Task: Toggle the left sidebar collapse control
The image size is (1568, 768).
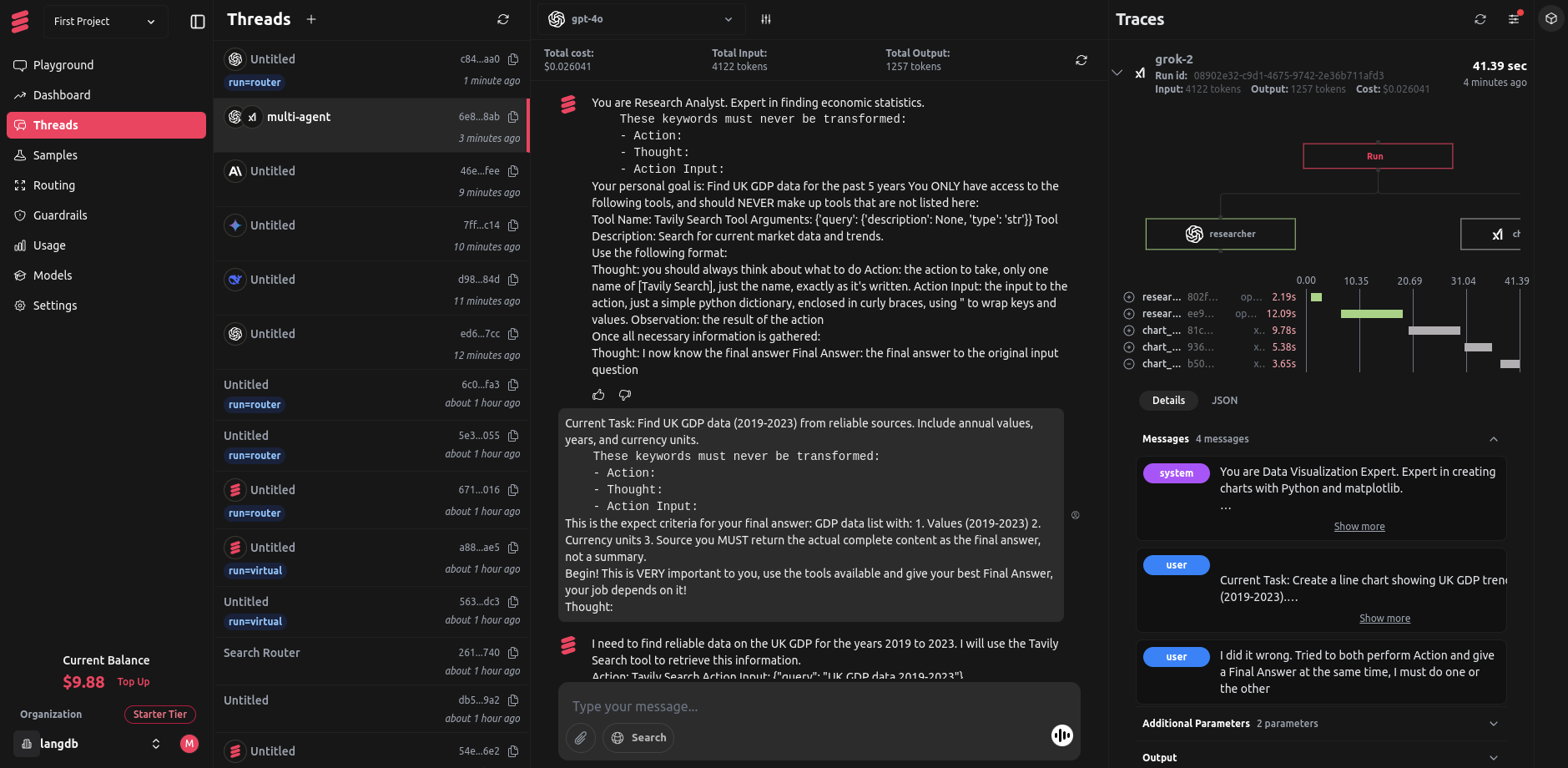Action: [x=196, y=22]
